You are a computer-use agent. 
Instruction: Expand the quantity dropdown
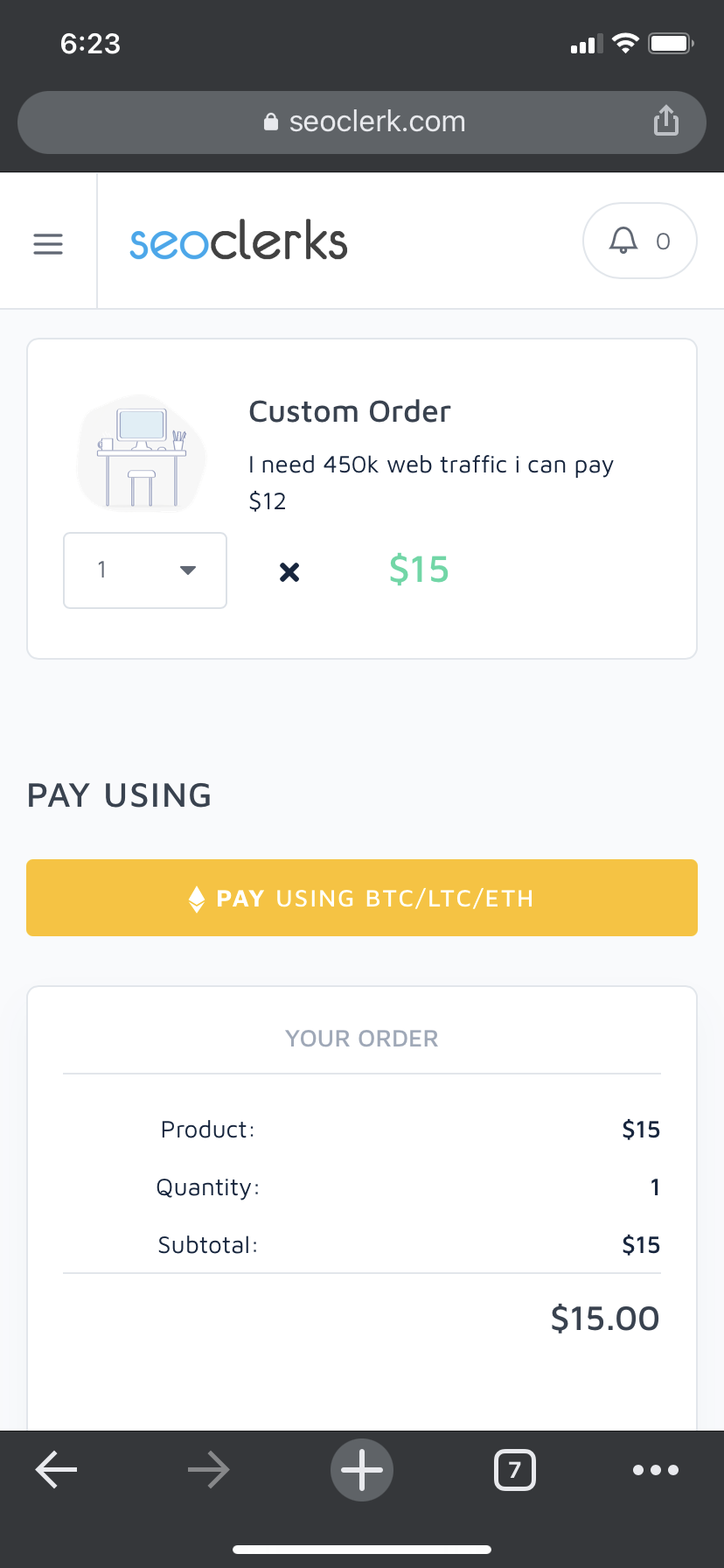pyautogui.click(x=145, y=570)
